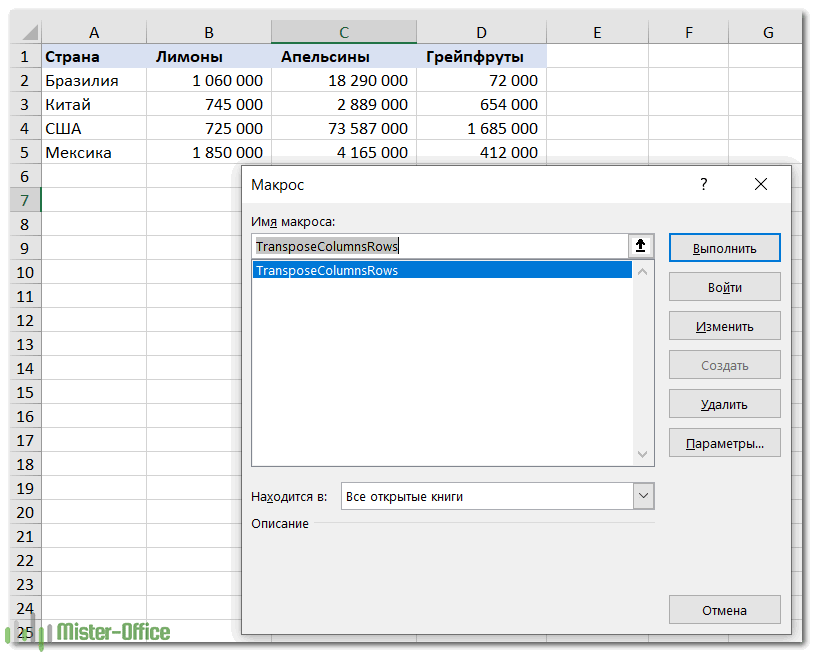Click the Help question mark in Макрос dialog
The width and height of the screenshot is (813, 653).
(703, 184)
